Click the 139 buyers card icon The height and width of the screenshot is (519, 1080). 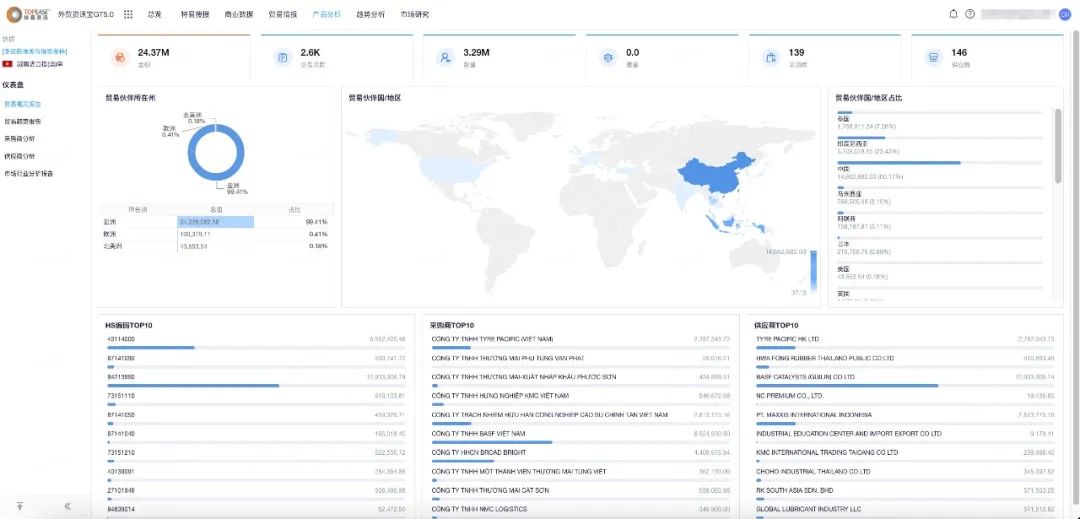771,58
